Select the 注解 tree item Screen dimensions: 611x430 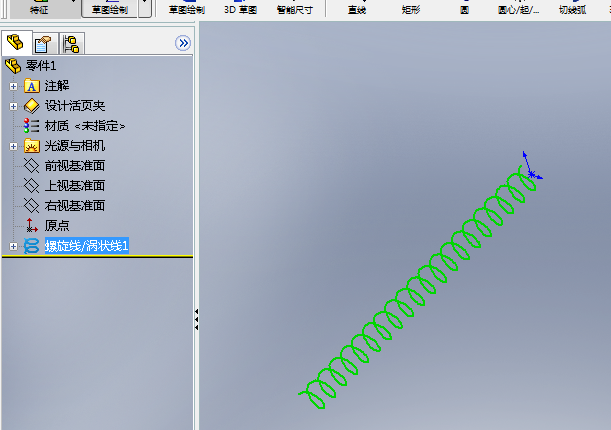click(57, 86)
